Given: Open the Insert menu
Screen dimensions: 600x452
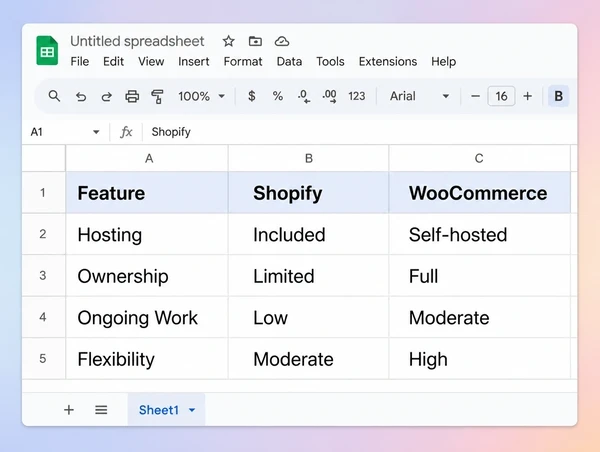Looking at the screenshot, I should pos(194,62).
